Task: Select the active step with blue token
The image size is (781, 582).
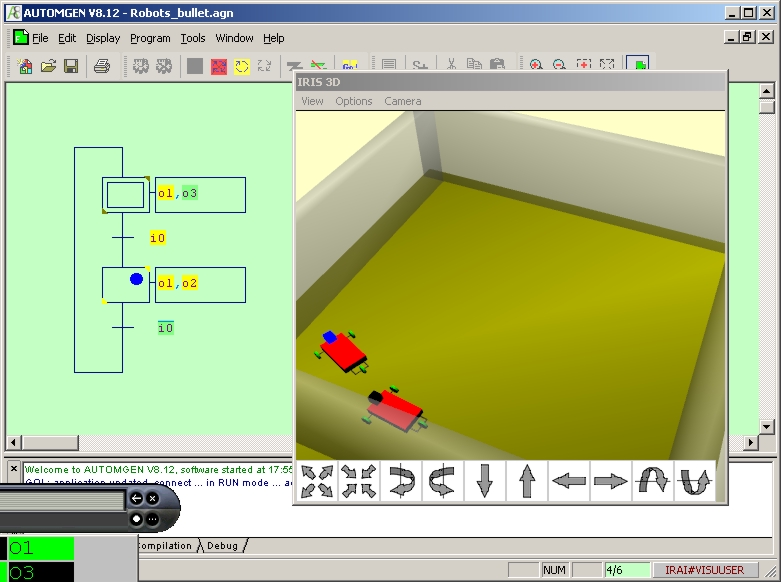Action: (x=126, y=285)
